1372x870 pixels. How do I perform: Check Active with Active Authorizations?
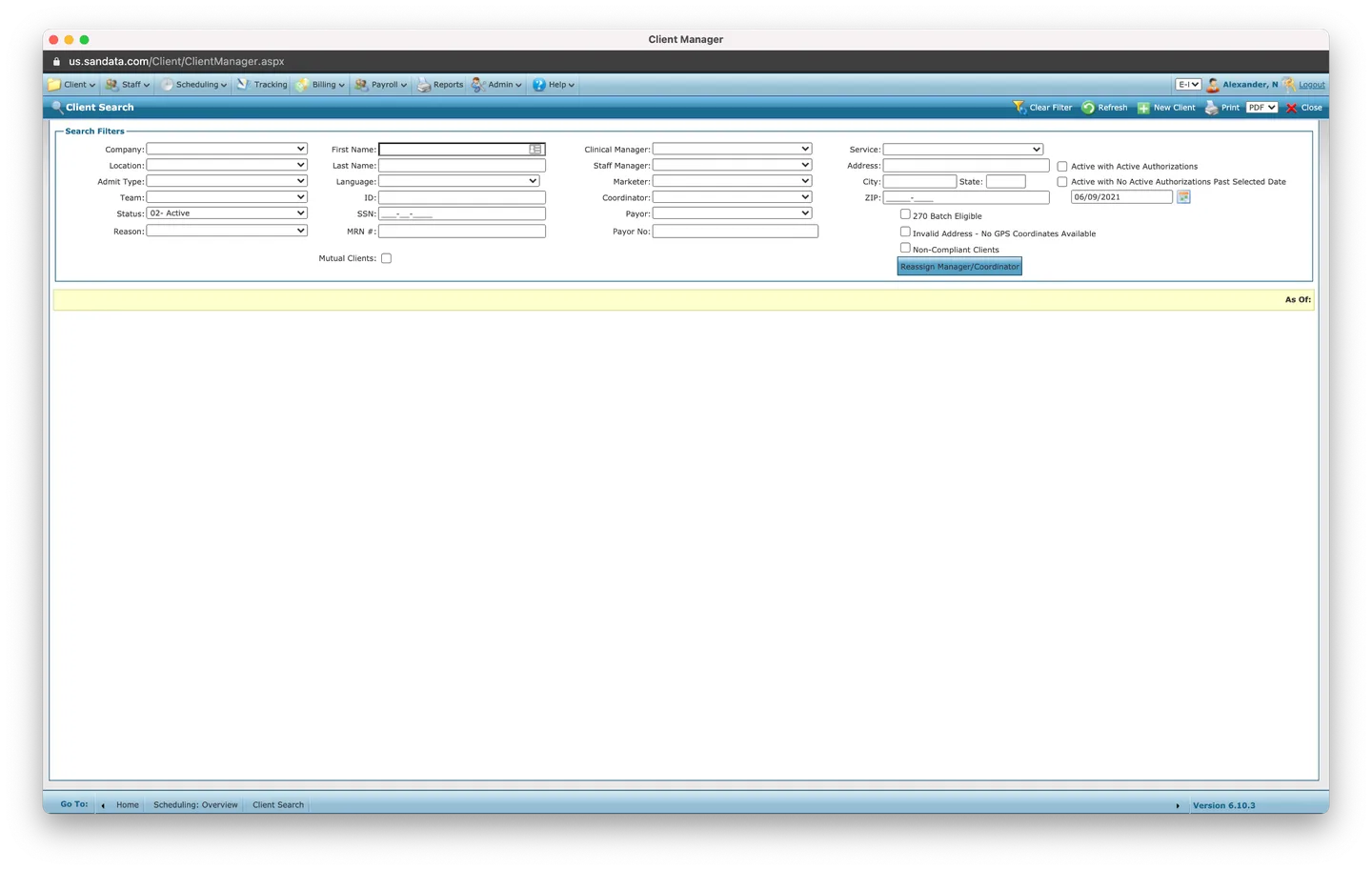pyautogui.click(x=1062, y=166)
